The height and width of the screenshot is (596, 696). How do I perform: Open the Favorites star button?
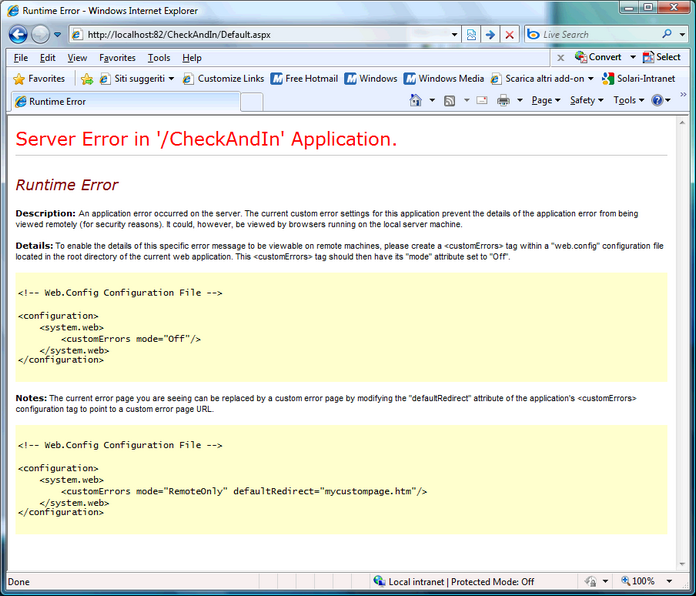(x=39, y=79)
